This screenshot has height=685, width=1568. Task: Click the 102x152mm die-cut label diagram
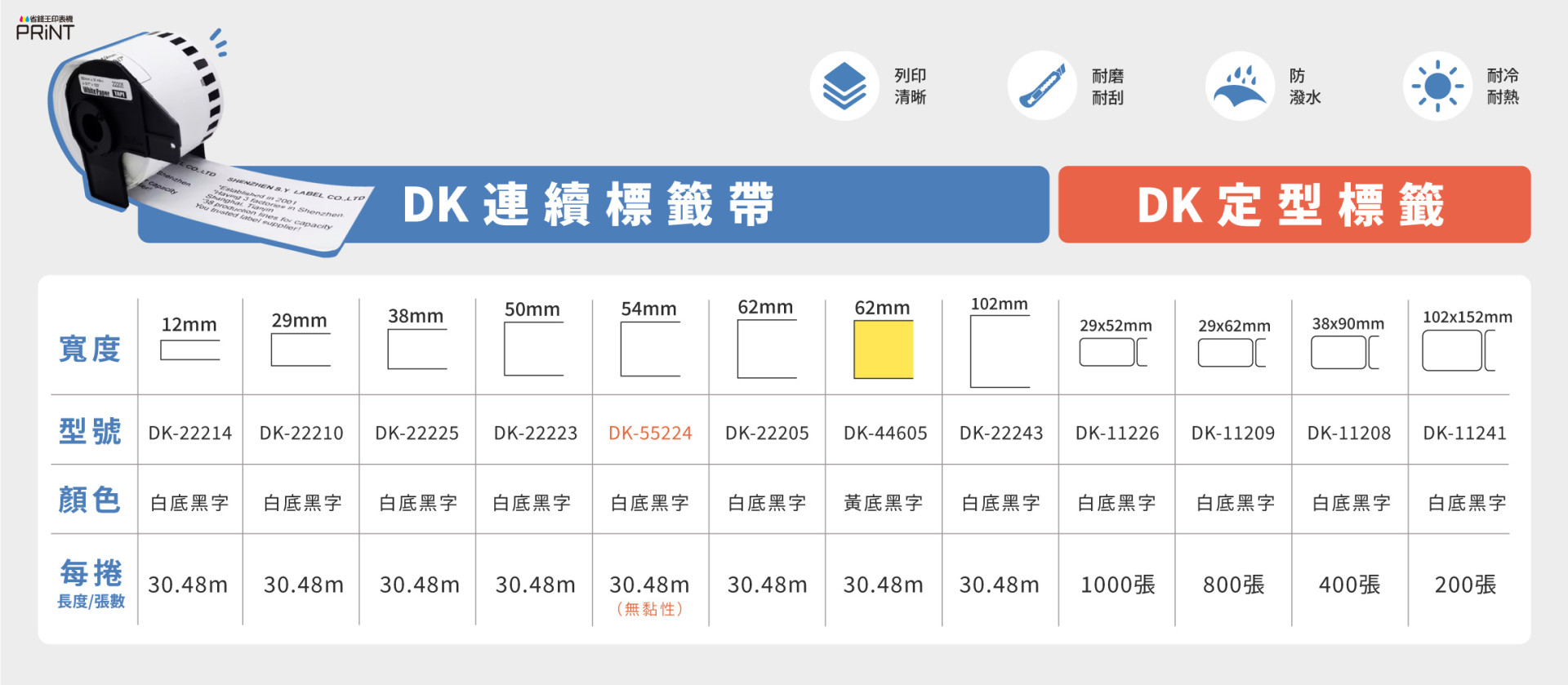pyautogui.click(x=1459, y=350)
